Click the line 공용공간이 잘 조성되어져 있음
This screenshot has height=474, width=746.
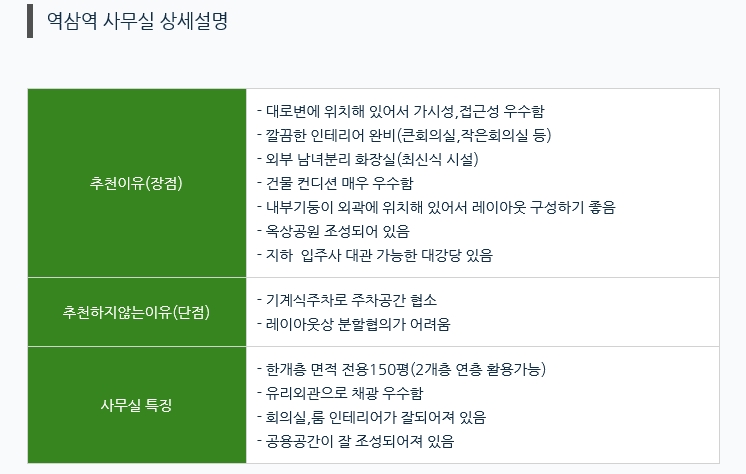point(355,441)
